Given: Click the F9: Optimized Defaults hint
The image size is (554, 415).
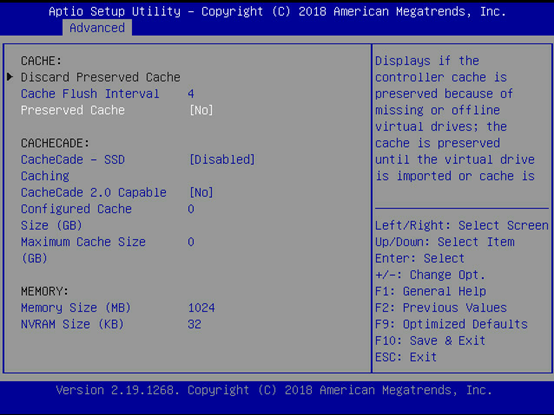Looking at the screenshot, I should (451, 324).
